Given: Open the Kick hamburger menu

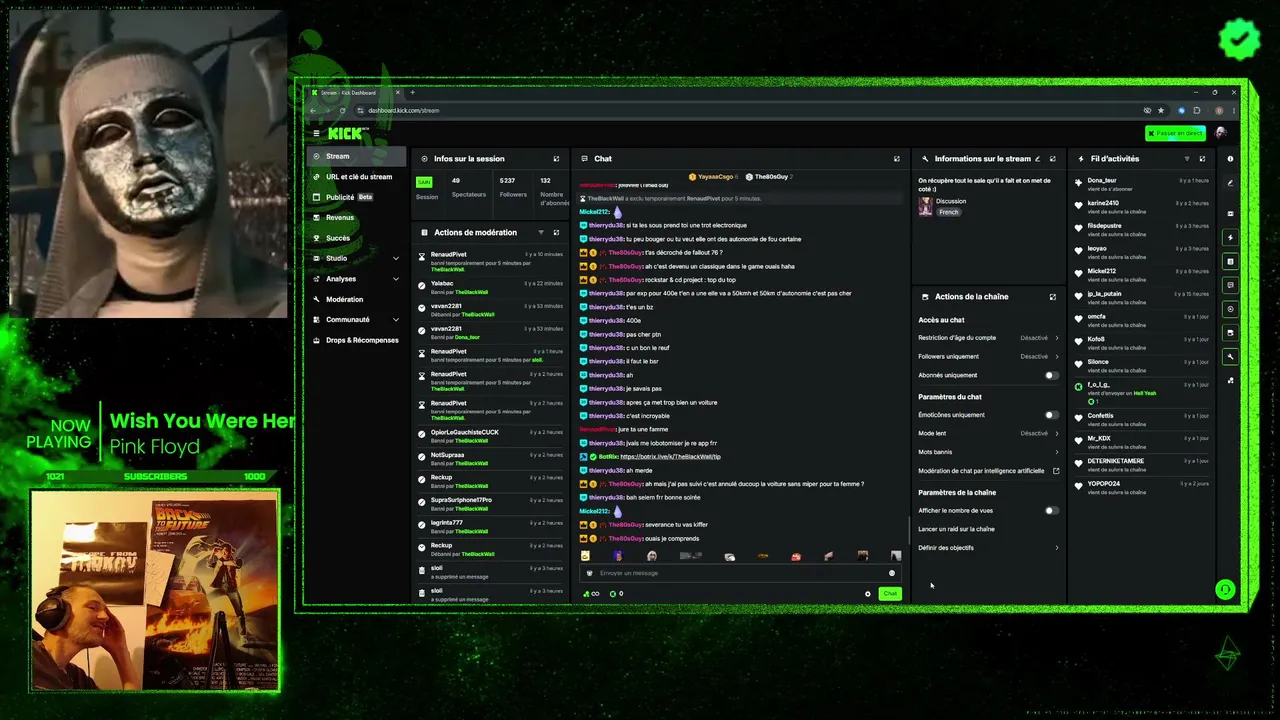Looking at the screenshot, I should tap(316, 133).
